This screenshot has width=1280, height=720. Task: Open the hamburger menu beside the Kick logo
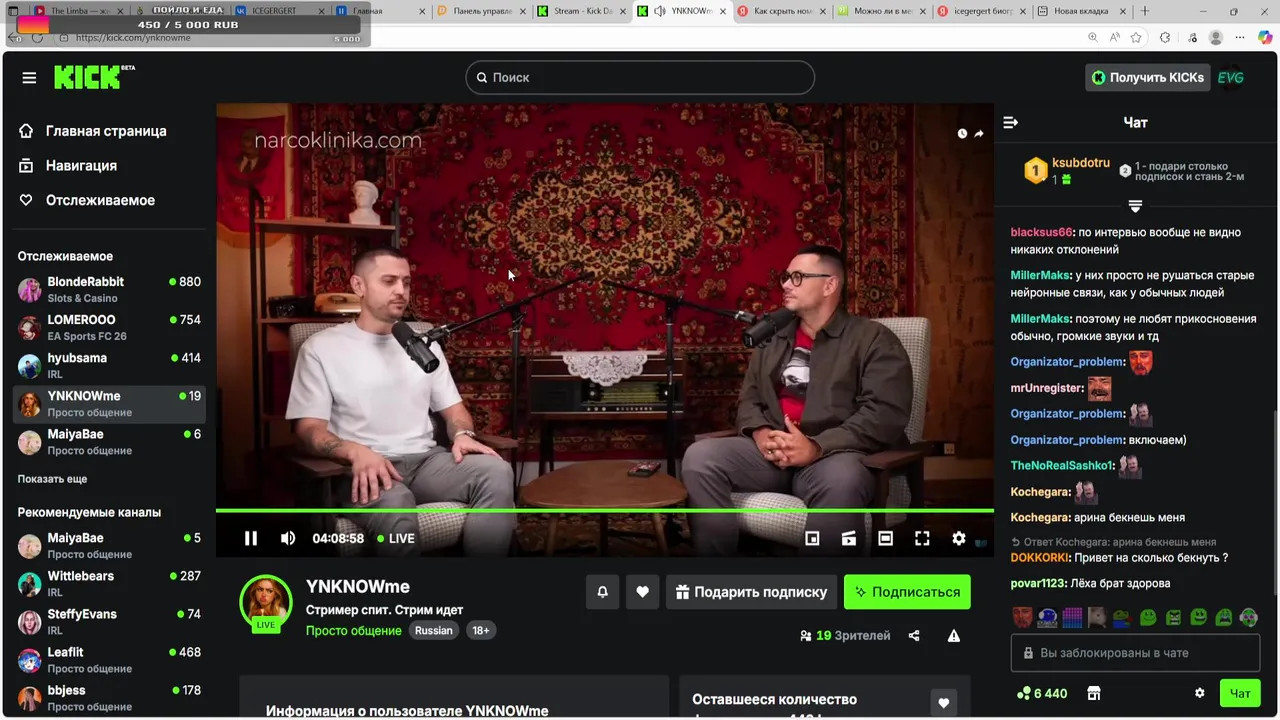click(x=29, y=78)
